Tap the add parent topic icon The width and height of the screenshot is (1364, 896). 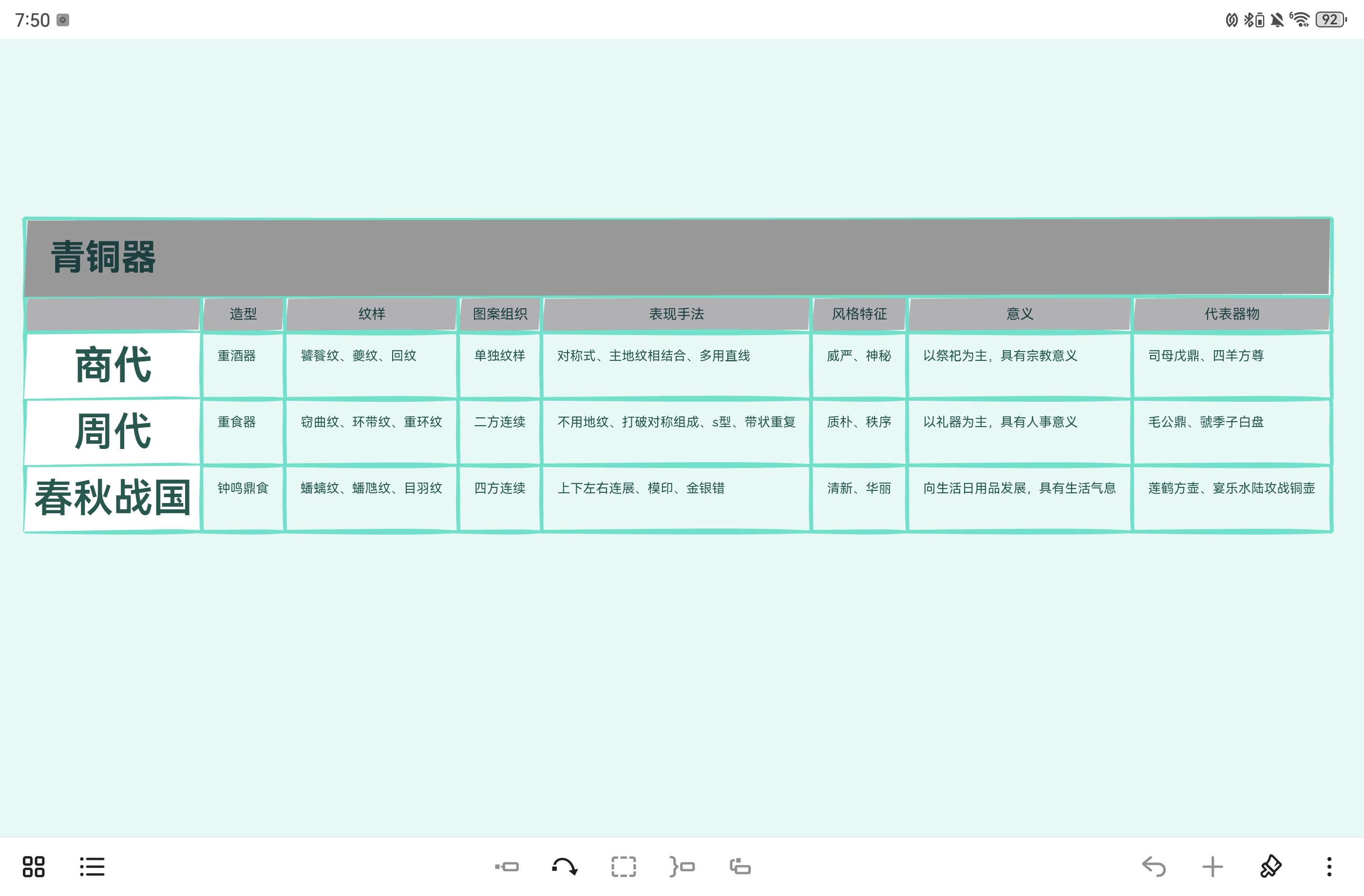click(740, 866)
